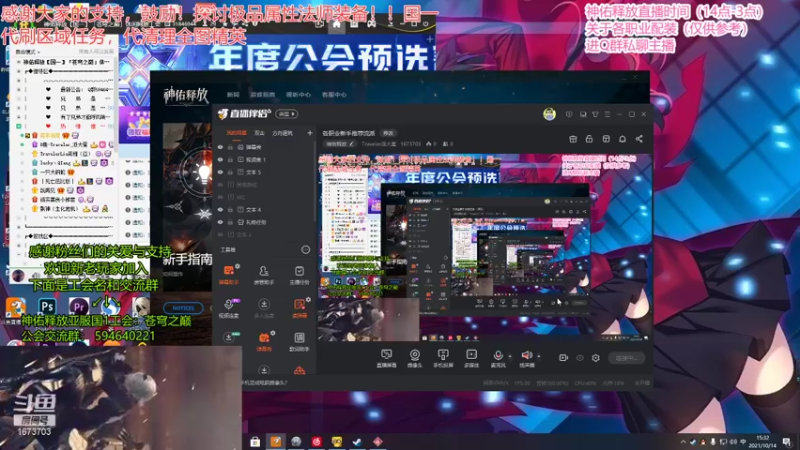Click the padlock icon above the preview
Image resolution: width=800 pixels, height=450 pixels.
(589, 139)
